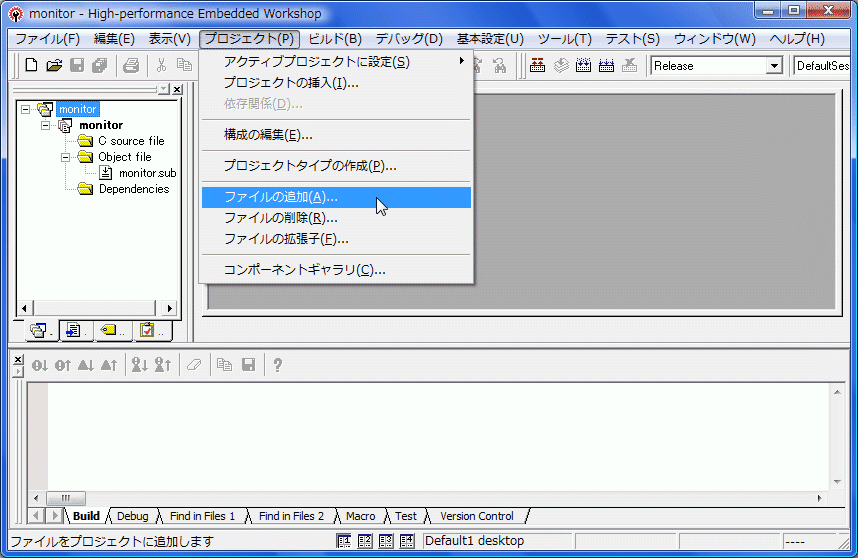The image size is (858, 558).
Task: Click the Stop Build toolbar icon
Action: click(629, 66)
